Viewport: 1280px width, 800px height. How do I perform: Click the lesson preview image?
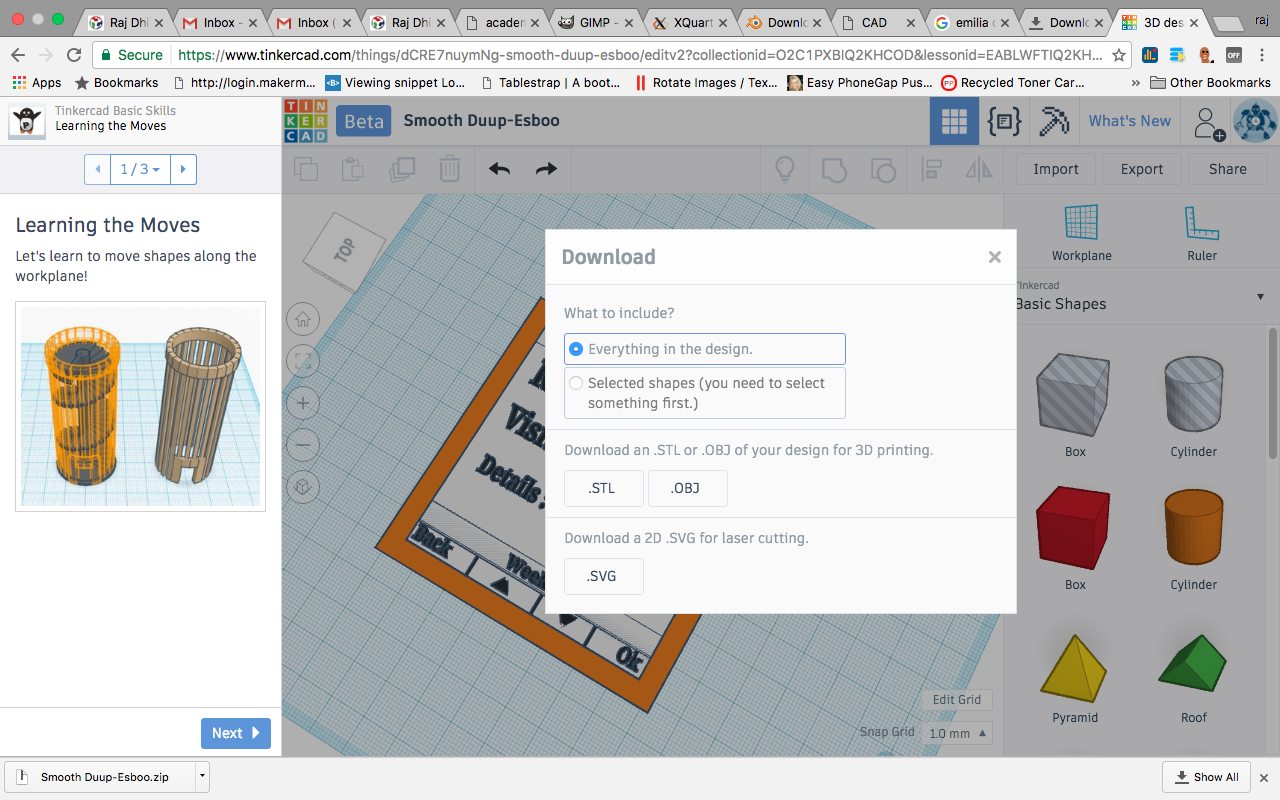(140, 406)
